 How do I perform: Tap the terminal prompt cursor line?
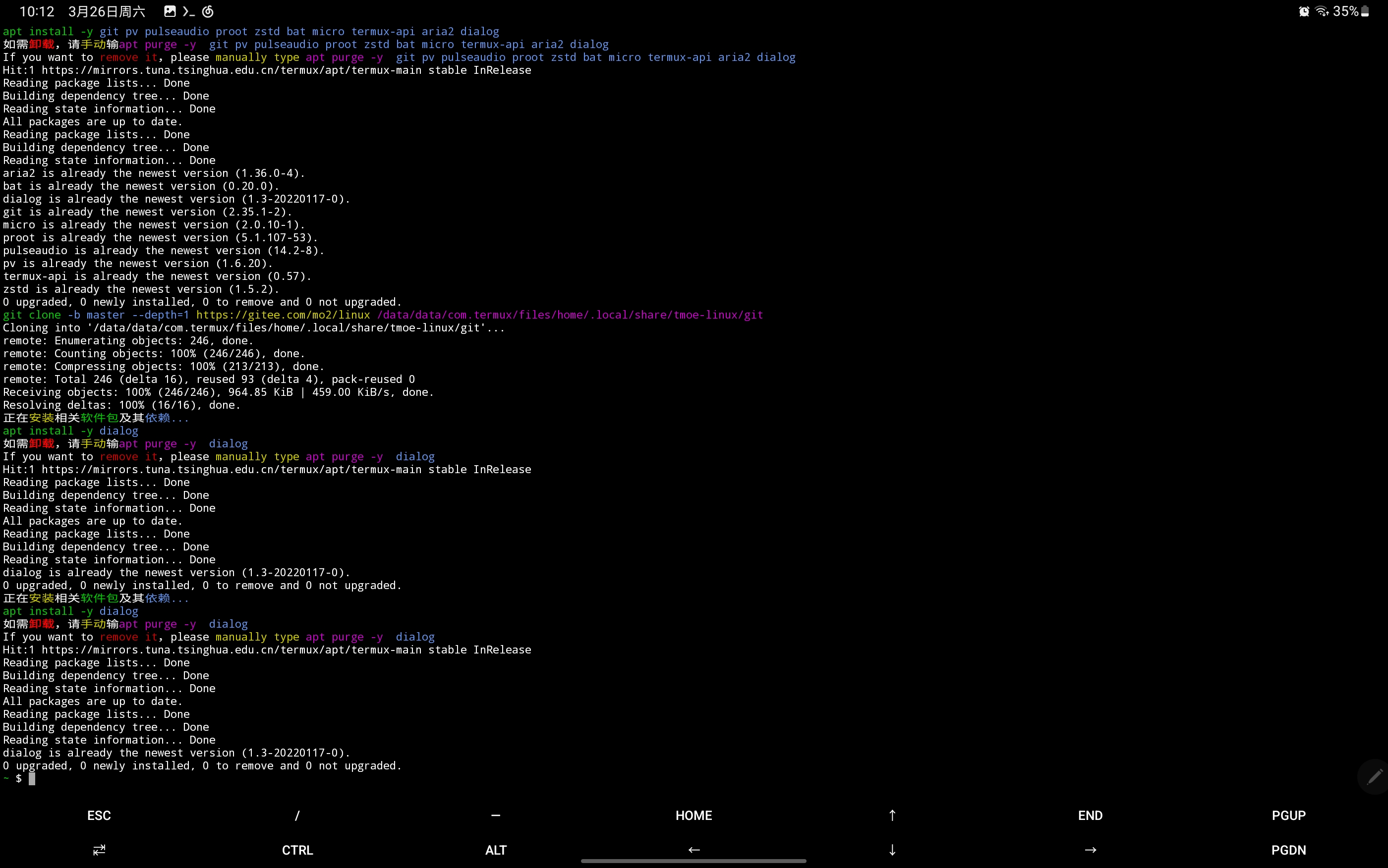click(19, 778)
